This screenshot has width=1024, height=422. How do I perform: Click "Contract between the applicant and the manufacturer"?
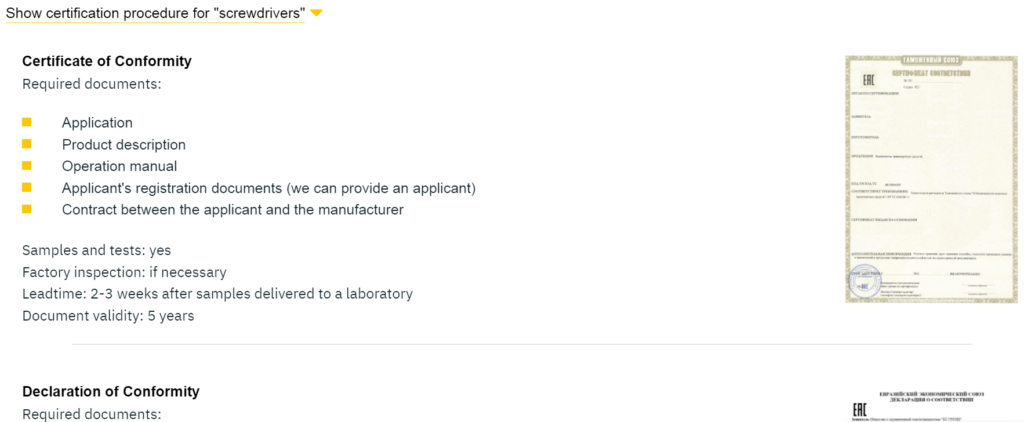click(x=233, y=210)
